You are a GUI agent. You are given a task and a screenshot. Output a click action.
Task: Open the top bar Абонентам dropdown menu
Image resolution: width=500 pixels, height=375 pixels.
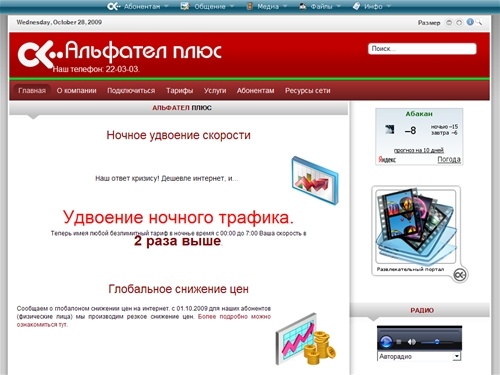click(x=138, y=6)
